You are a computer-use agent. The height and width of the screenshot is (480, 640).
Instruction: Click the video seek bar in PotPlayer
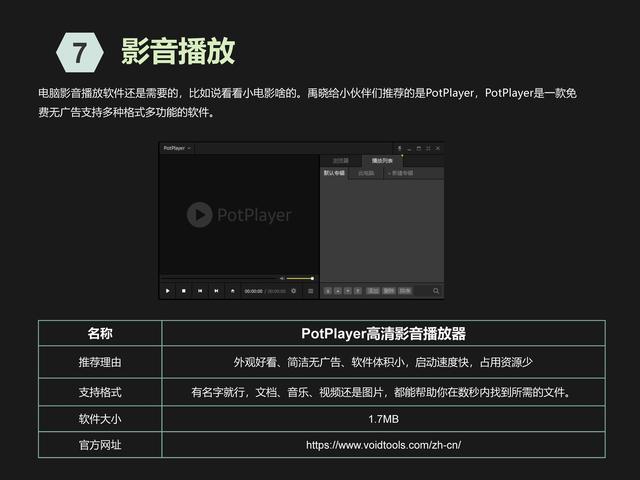pyautogui.click(x=219, y=276)
